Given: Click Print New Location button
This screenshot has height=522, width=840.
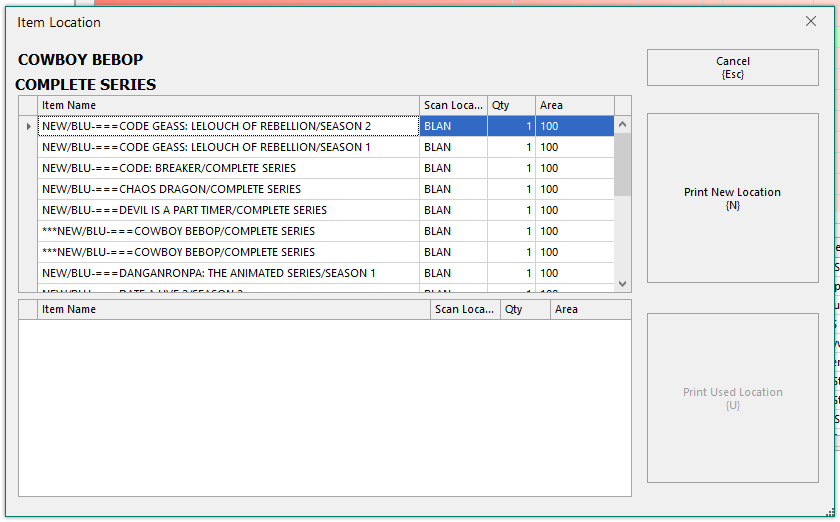Looking at the screenshot, I should [732, 198].
